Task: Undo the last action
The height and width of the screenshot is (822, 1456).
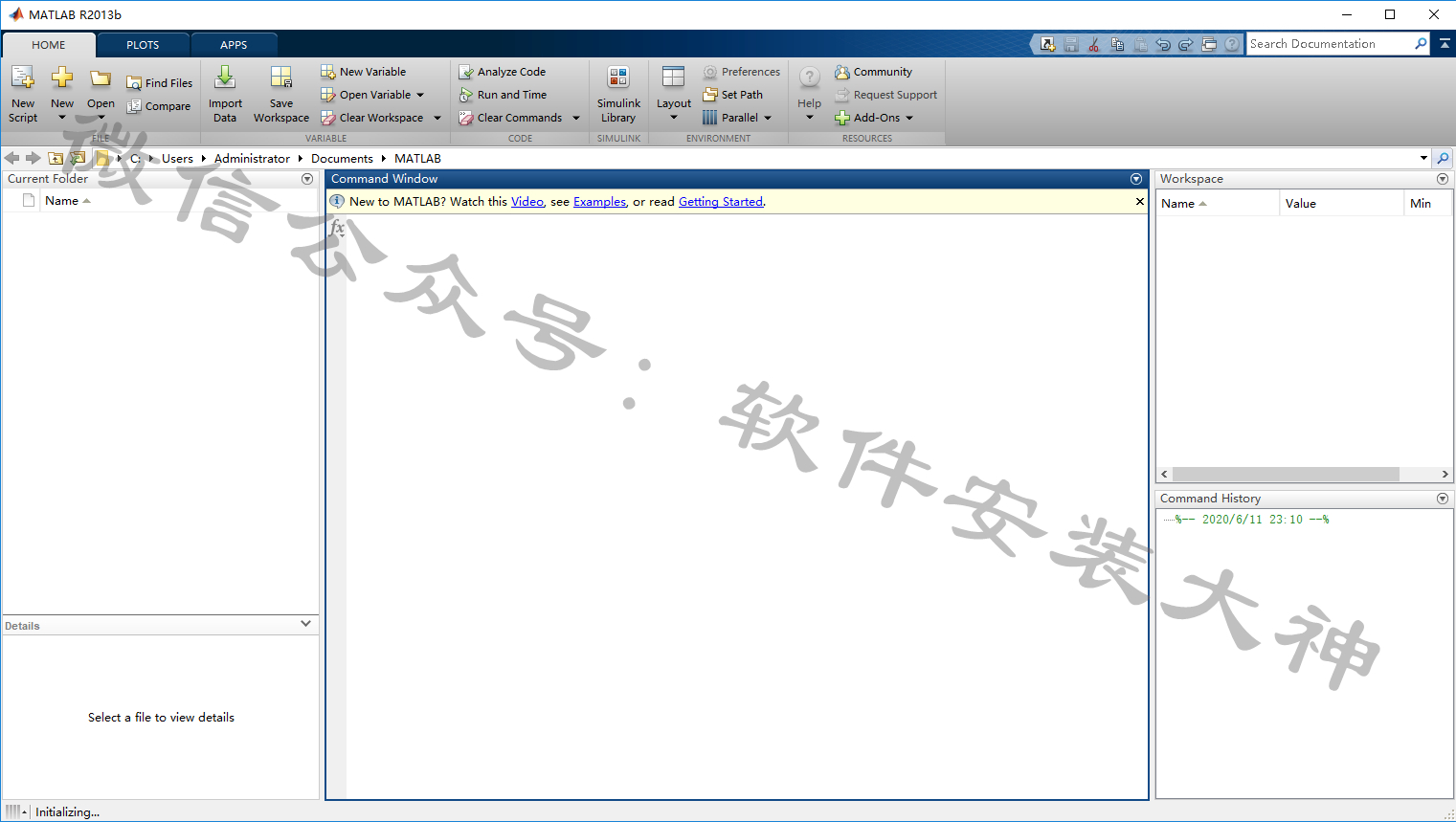Action: coord(1163,44)
